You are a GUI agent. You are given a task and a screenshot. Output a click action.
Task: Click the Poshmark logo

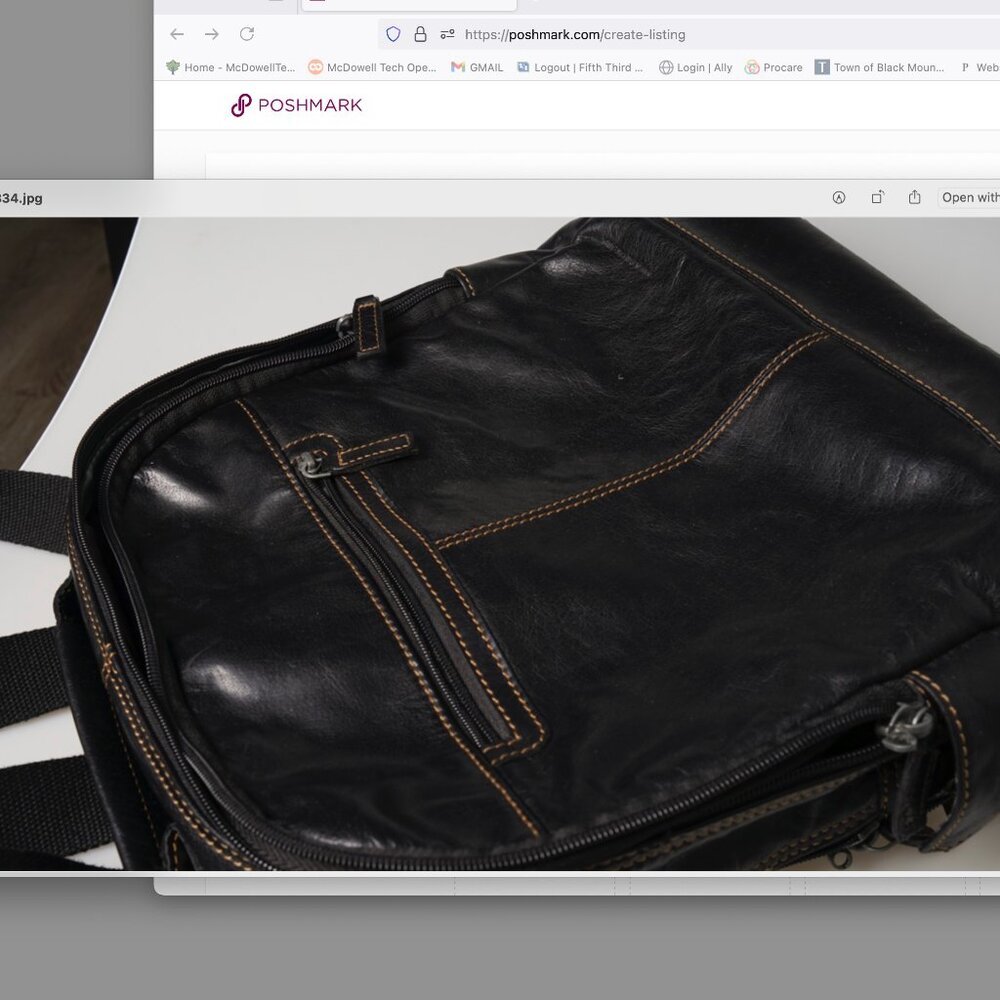tap(296, 104)
